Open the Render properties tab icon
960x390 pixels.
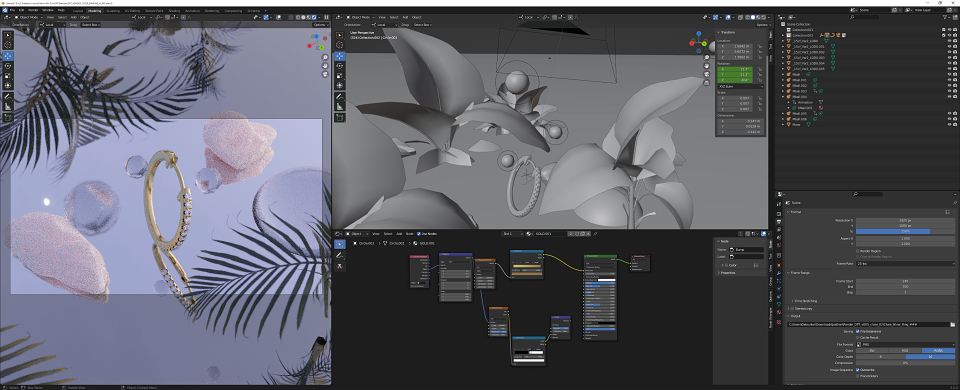(x=779, y=214)
